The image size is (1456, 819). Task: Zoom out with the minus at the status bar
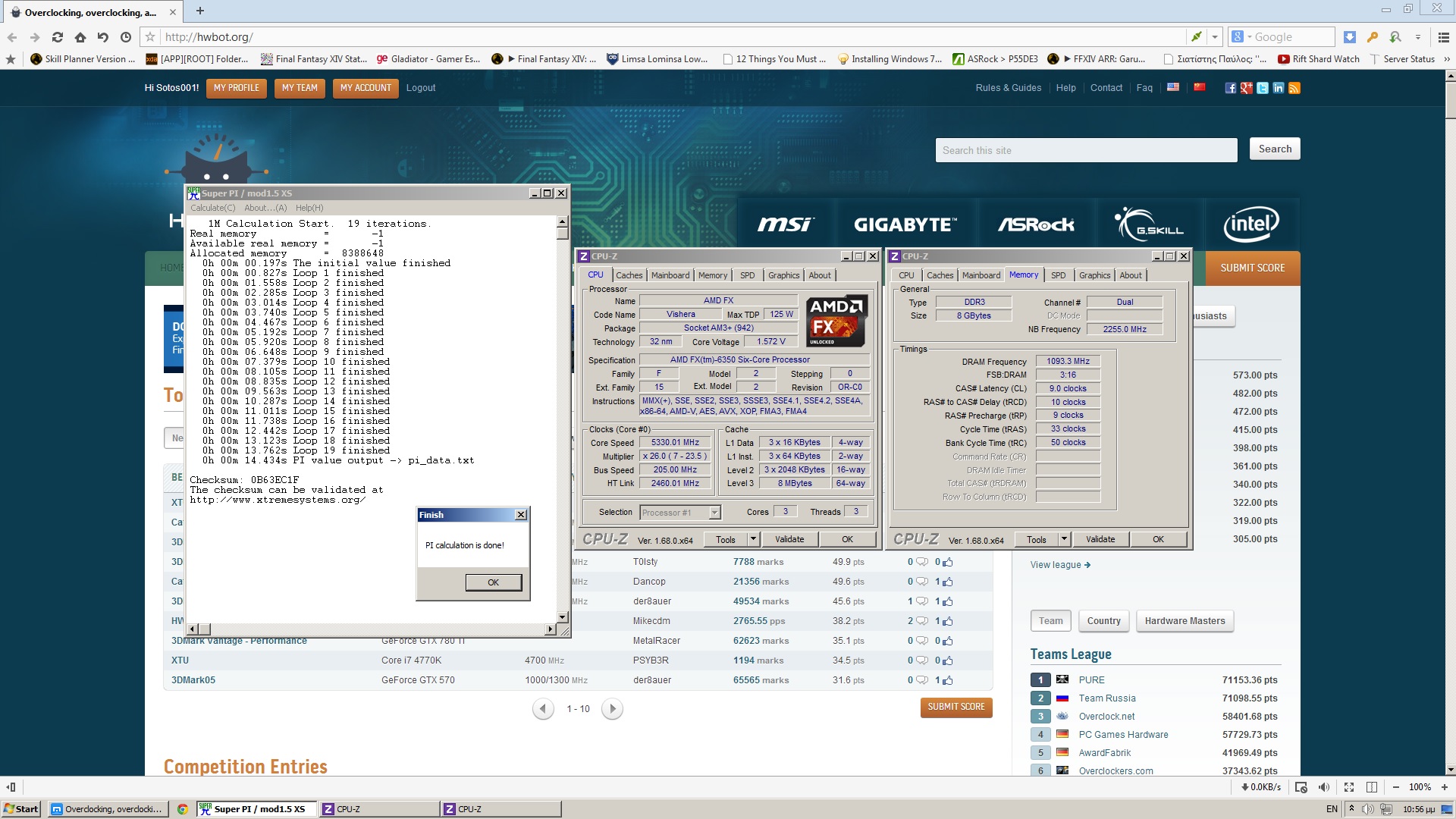tap(1396, 787)
